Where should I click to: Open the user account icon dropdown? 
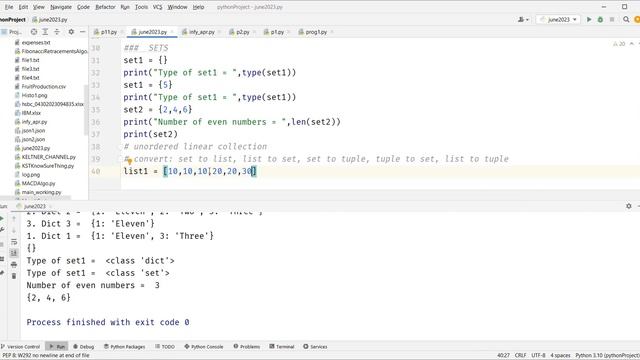tap(523, 20)
